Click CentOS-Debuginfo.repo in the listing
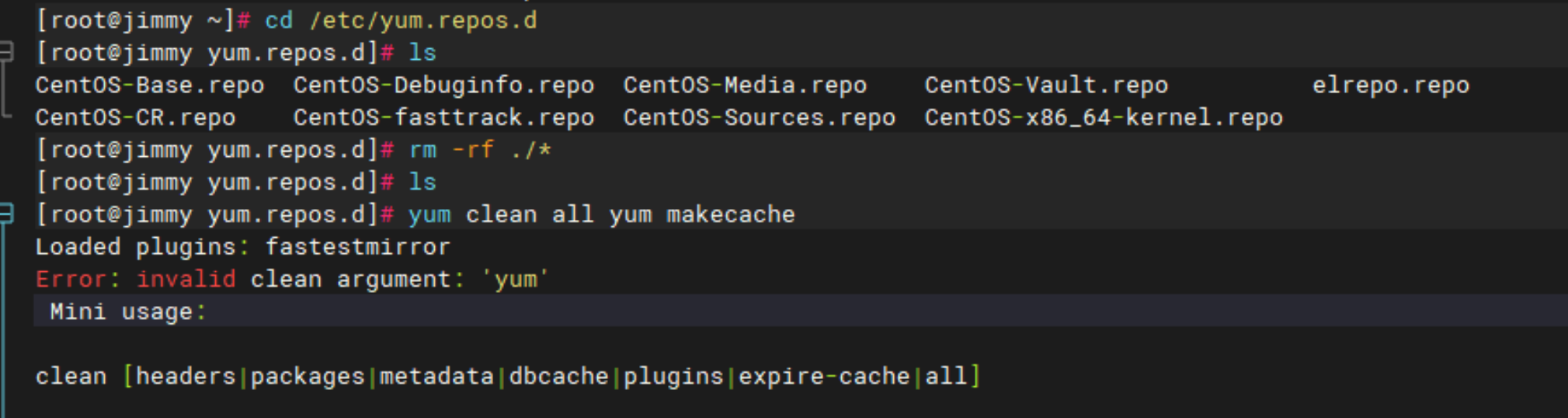 click(444, 85)
